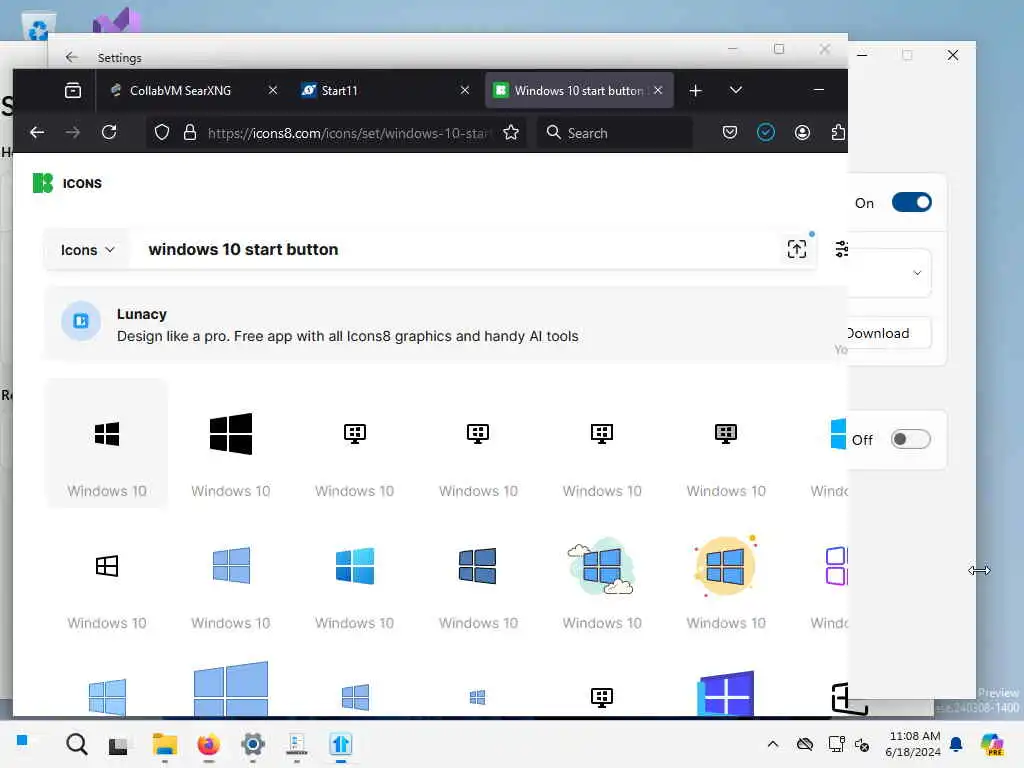Viewport: 1024px width, 768px height.
Task: Select the Windows 10 icon with clouds
Action: tap(601, 566)
